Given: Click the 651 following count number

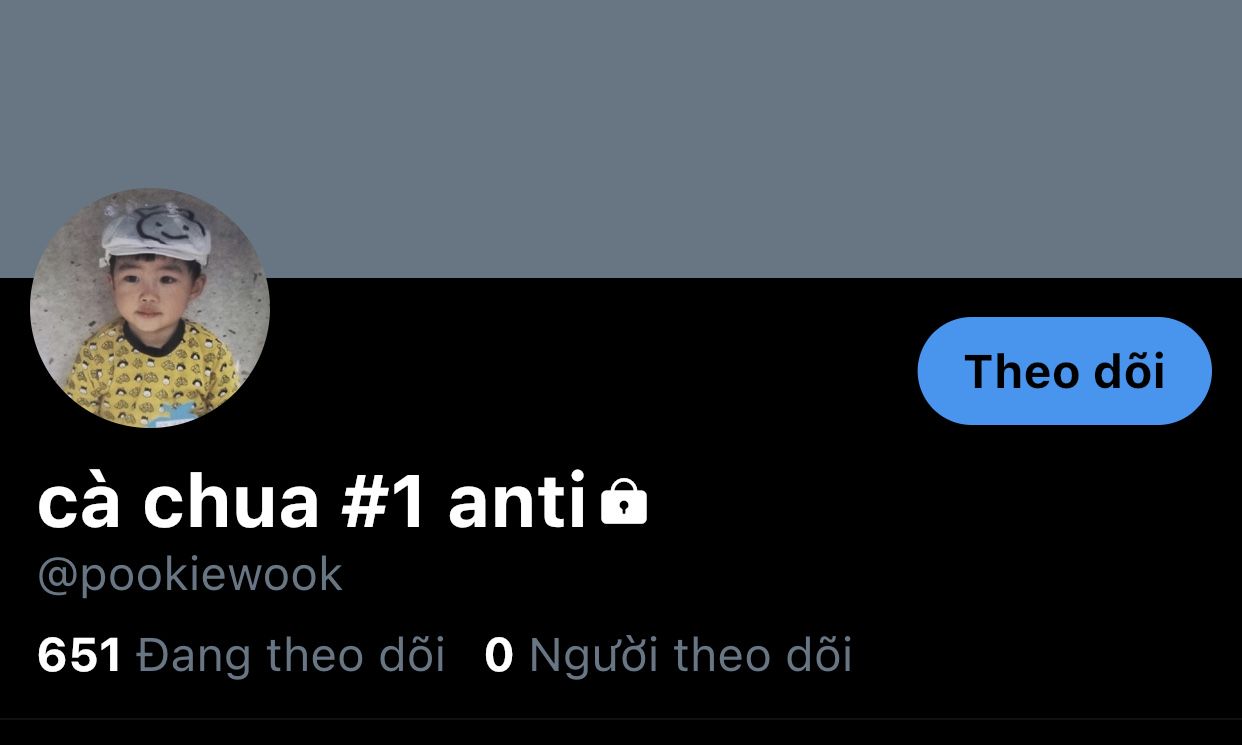Looking at the screenshot, I should pyautogui.click(x=79, y=656).
